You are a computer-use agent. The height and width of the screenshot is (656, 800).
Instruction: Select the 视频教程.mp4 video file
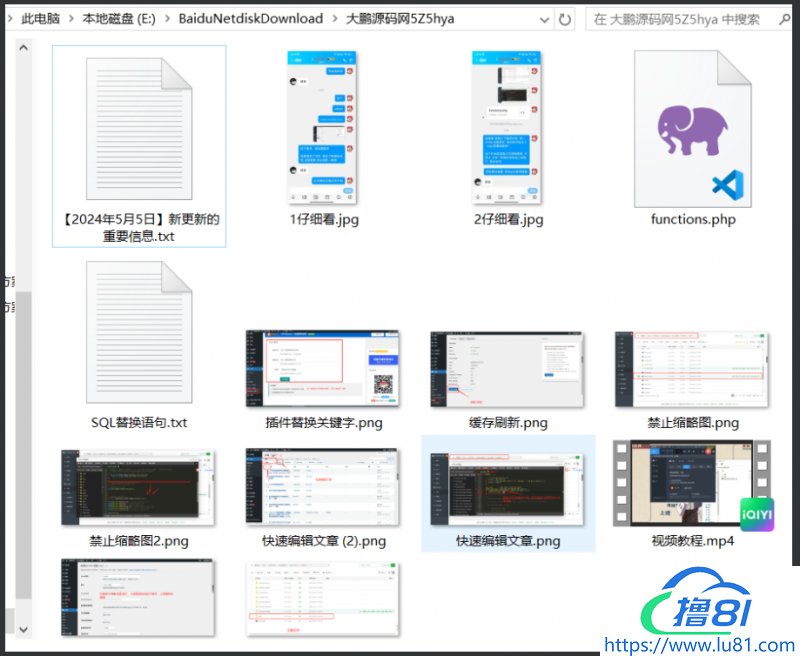[692, 485]
